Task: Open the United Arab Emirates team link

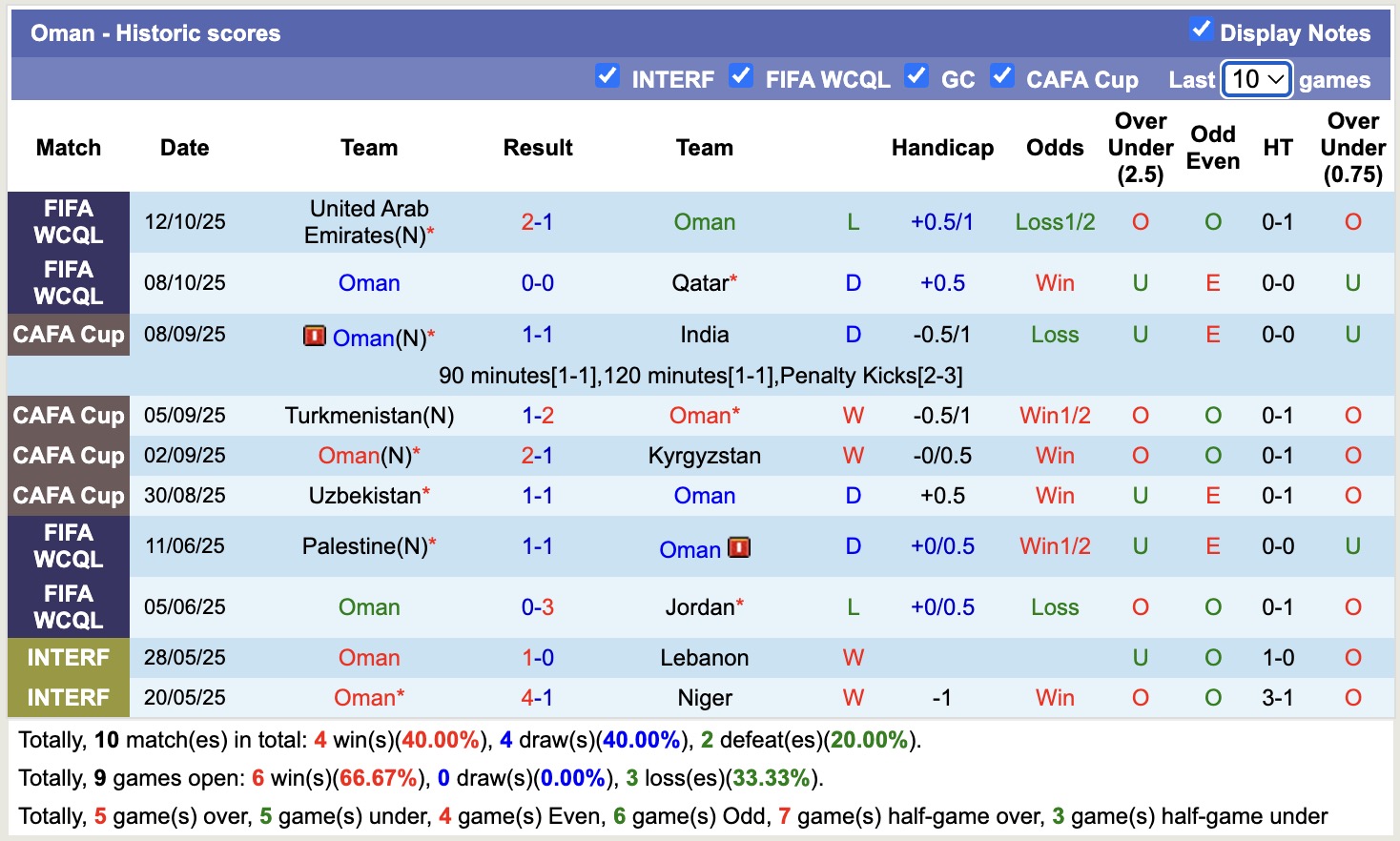Action: pyautogui.click(x=369, y=221)
